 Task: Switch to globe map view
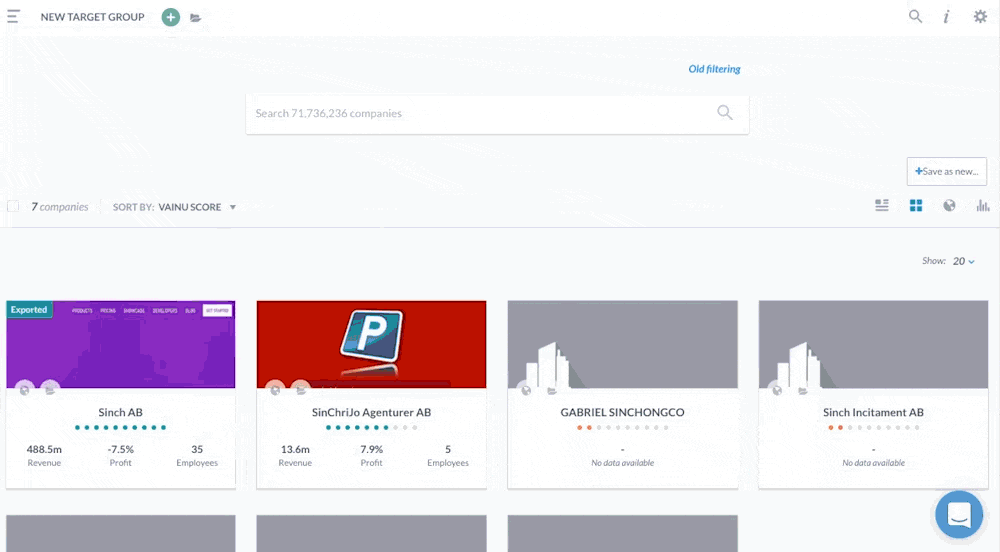click(x=949, y=206)
